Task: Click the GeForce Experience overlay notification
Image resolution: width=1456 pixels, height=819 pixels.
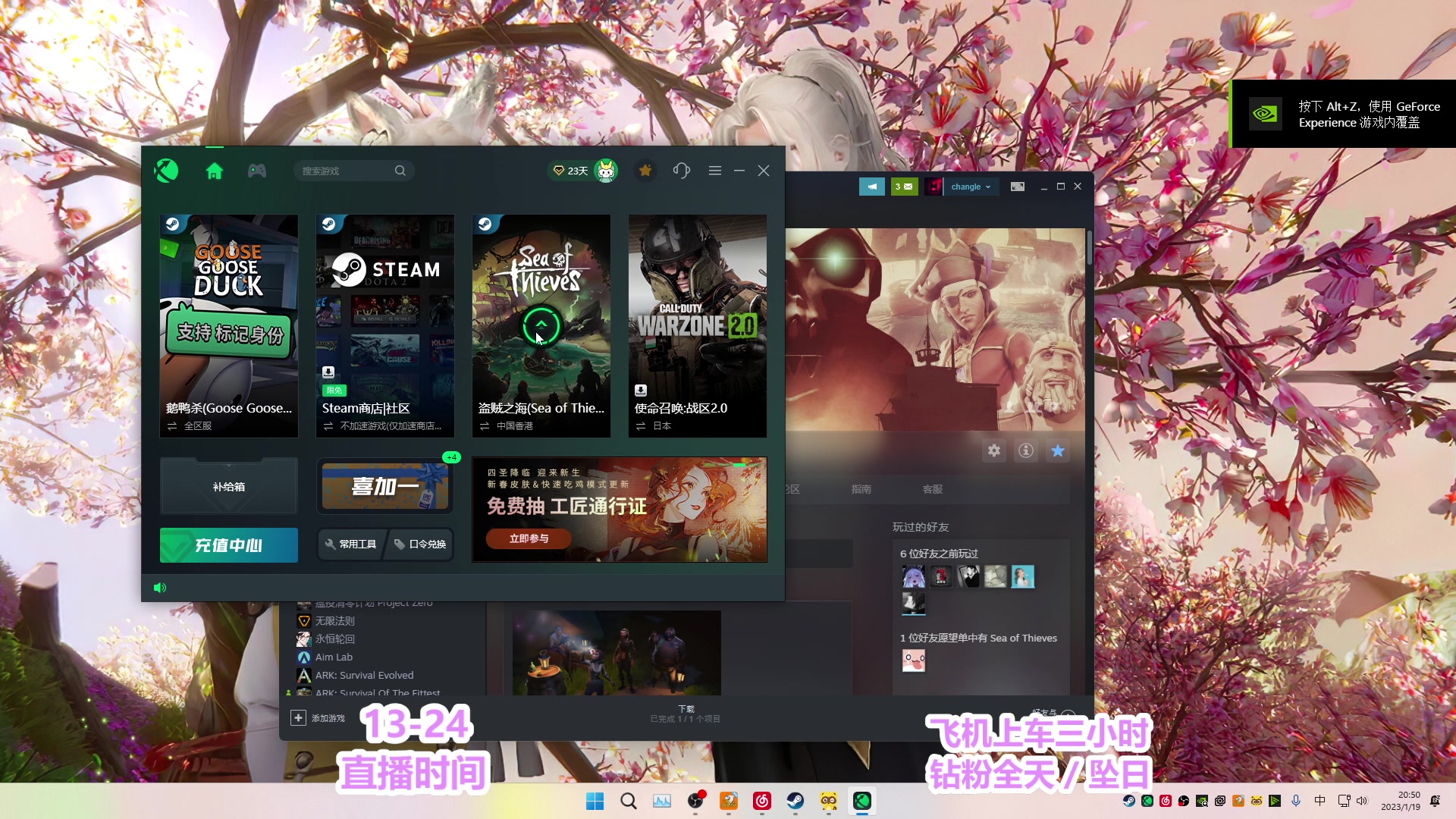Action: click(1343, 114)
